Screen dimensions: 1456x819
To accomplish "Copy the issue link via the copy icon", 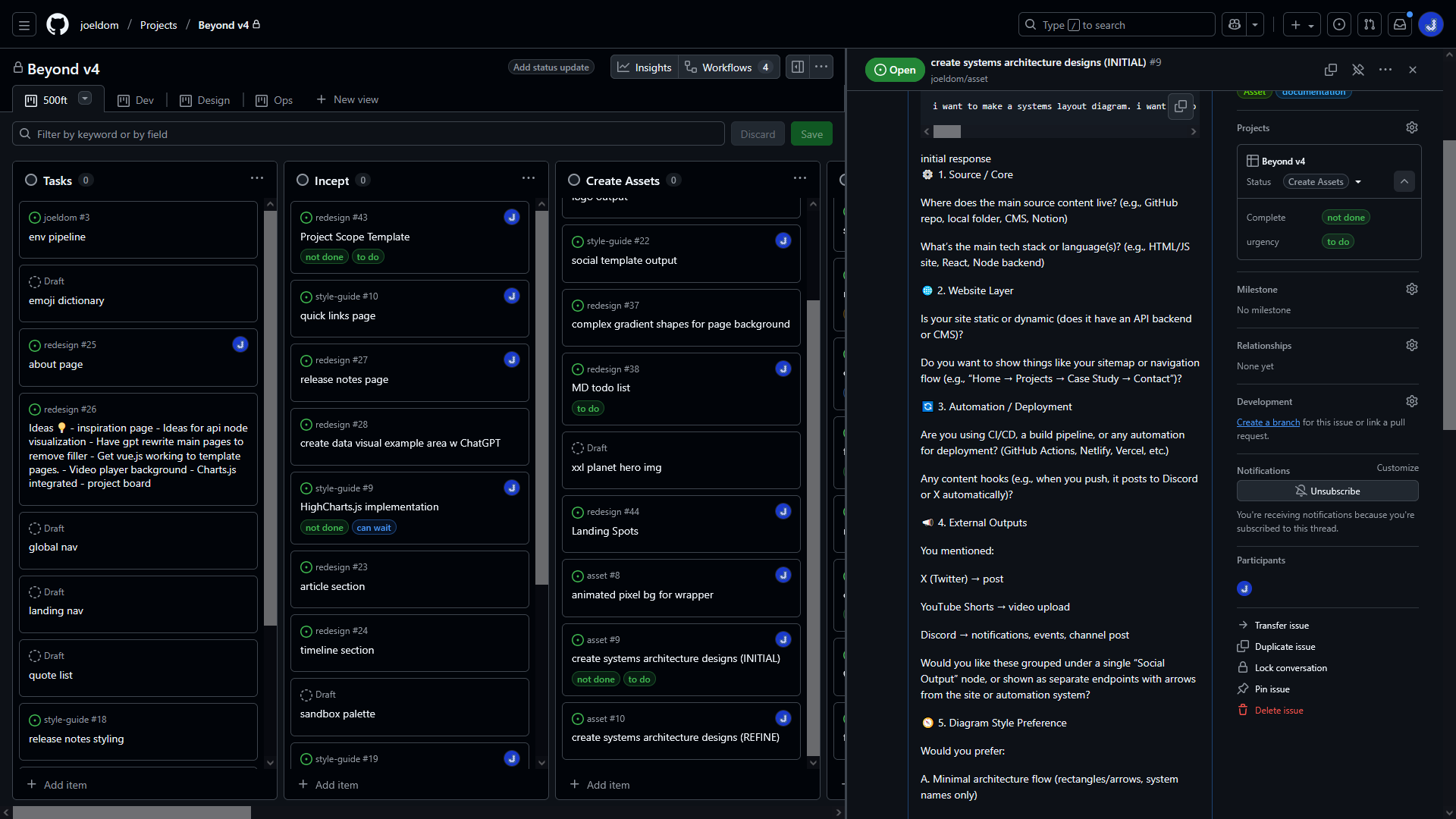I will pyautogui.click(x=1331, y=69).
